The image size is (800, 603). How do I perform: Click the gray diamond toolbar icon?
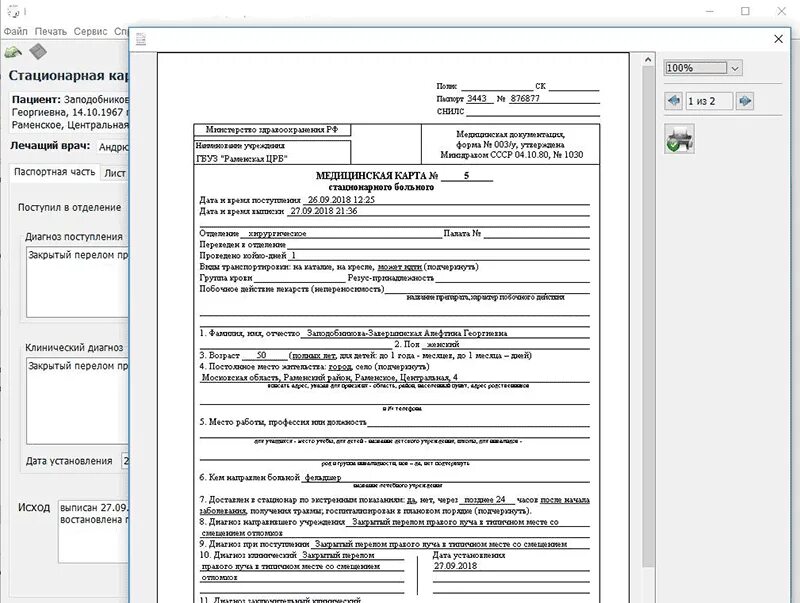point(38,51)
